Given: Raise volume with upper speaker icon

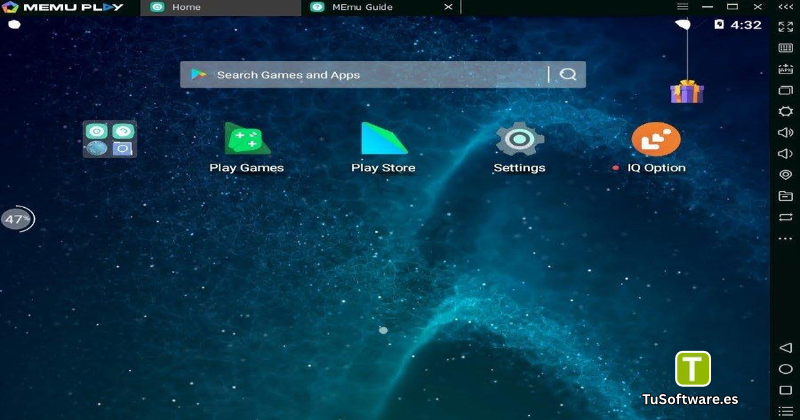Looking at the screenshot, I should click(786, 133).
